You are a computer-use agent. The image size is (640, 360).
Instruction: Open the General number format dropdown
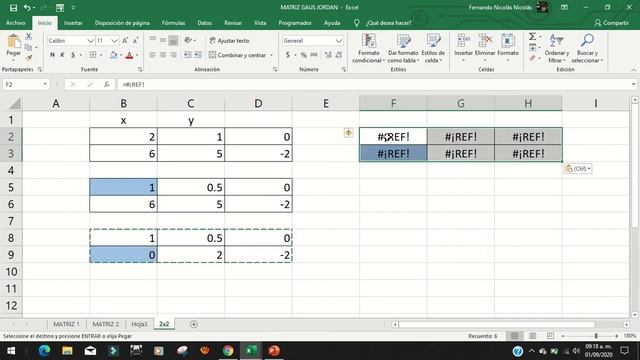pos(339,40)
